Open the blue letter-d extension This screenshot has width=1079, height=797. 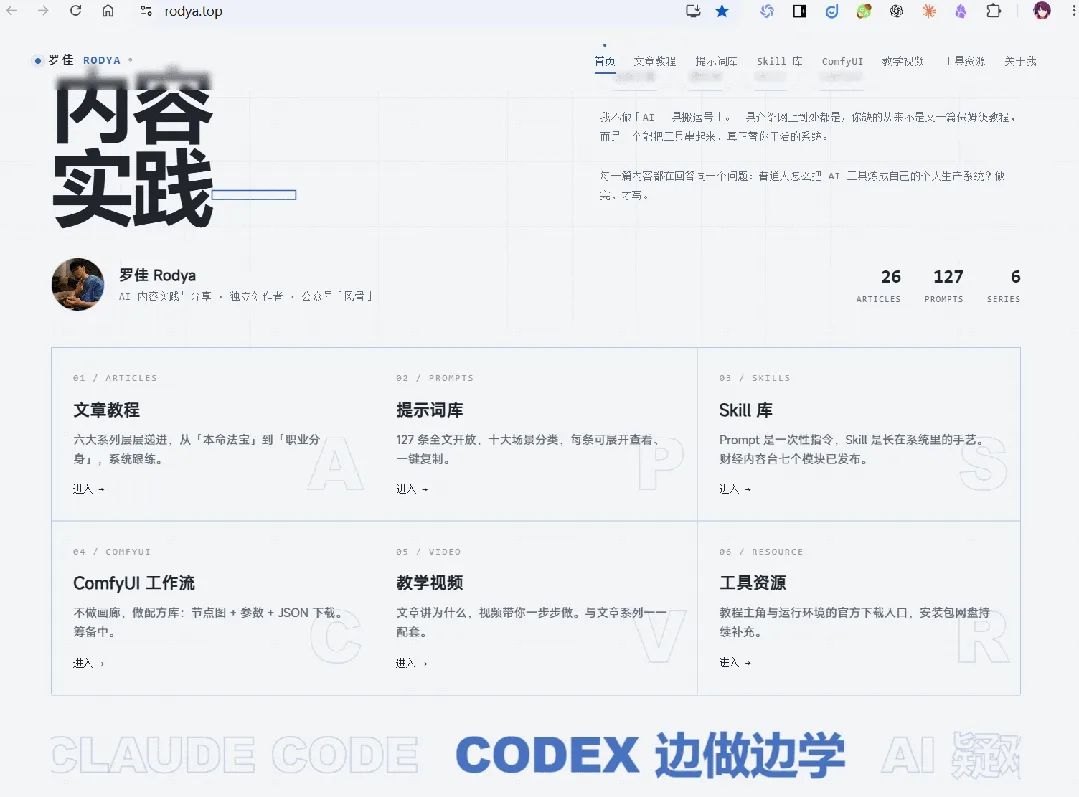[831, 11]
